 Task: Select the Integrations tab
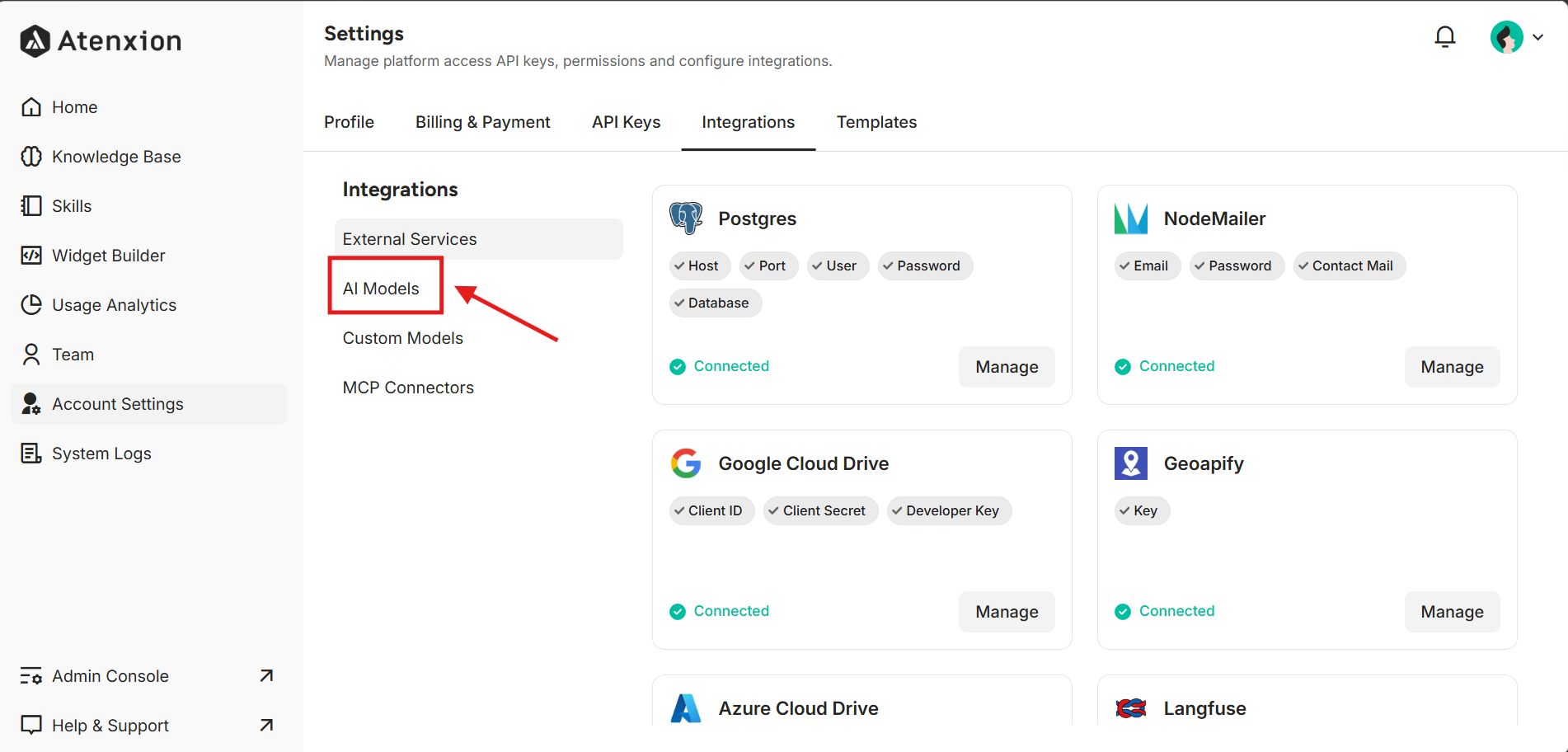click(x=749, y=122)
